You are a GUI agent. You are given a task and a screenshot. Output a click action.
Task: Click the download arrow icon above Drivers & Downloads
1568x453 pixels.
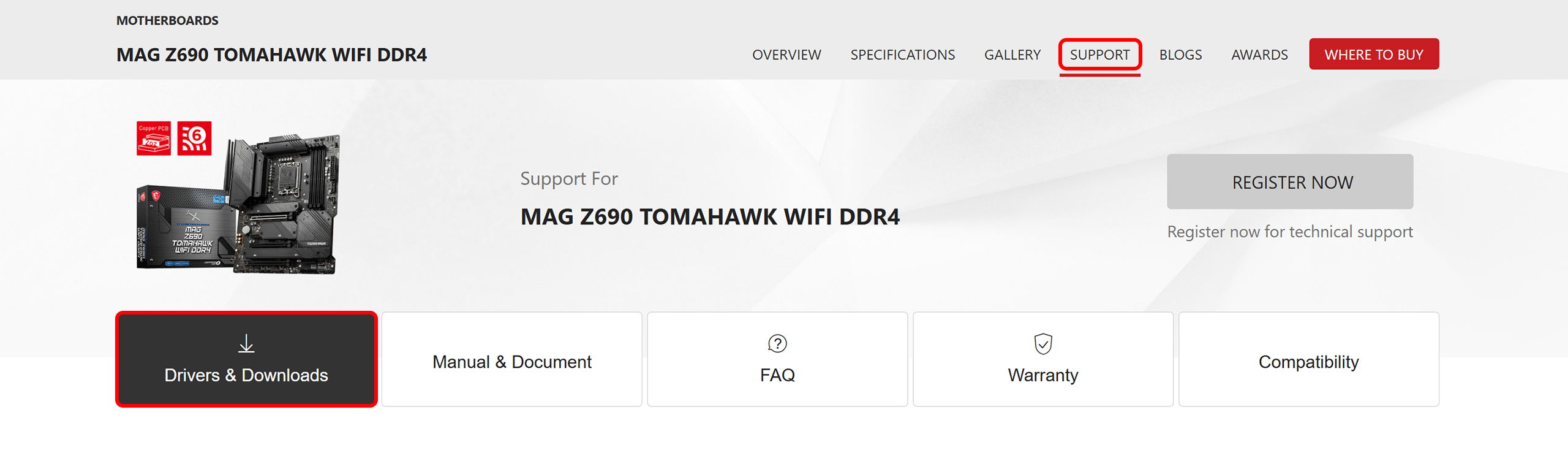(x=246, y=343)
